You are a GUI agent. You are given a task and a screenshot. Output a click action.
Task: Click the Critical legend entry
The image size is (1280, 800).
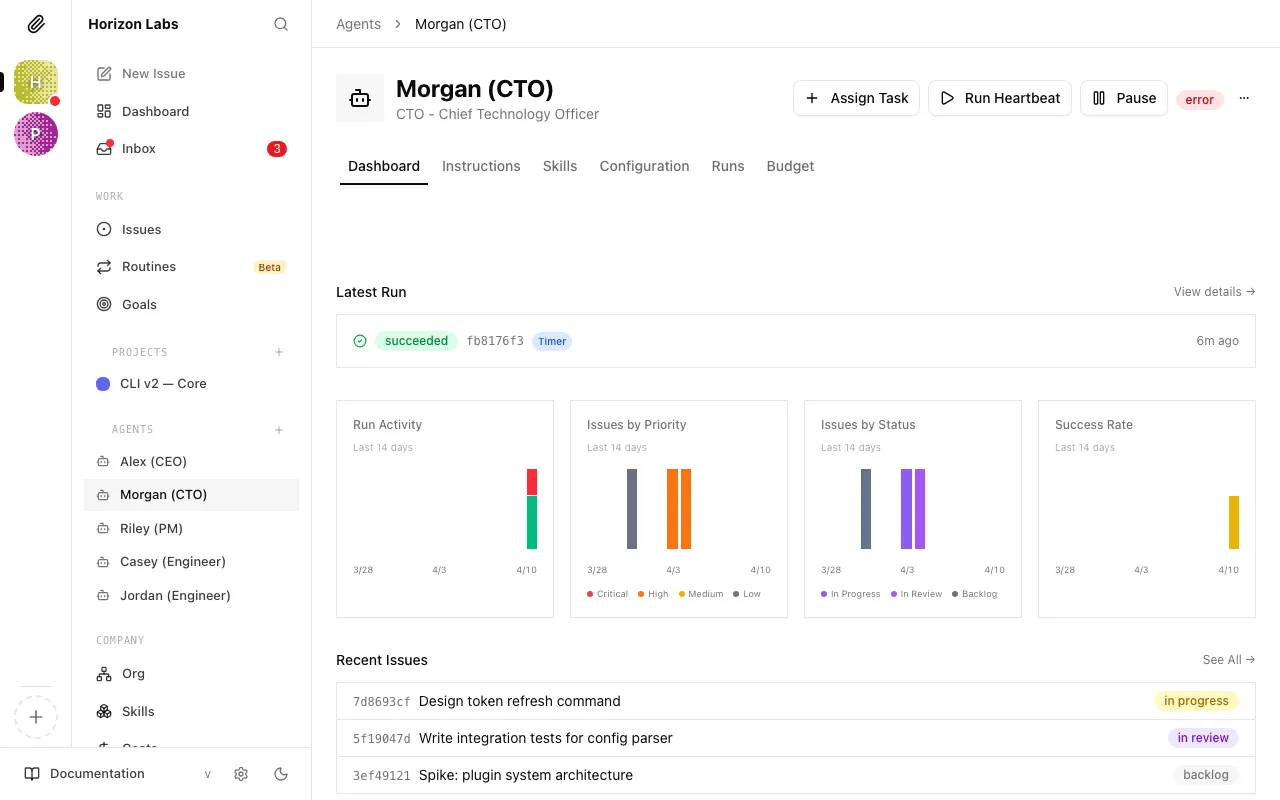(607, 594)
